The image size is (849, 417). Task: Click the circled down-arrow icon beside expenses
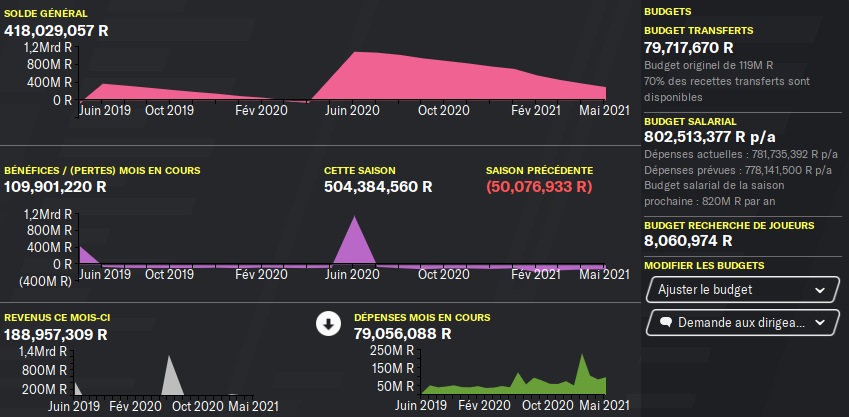point(328,323)
